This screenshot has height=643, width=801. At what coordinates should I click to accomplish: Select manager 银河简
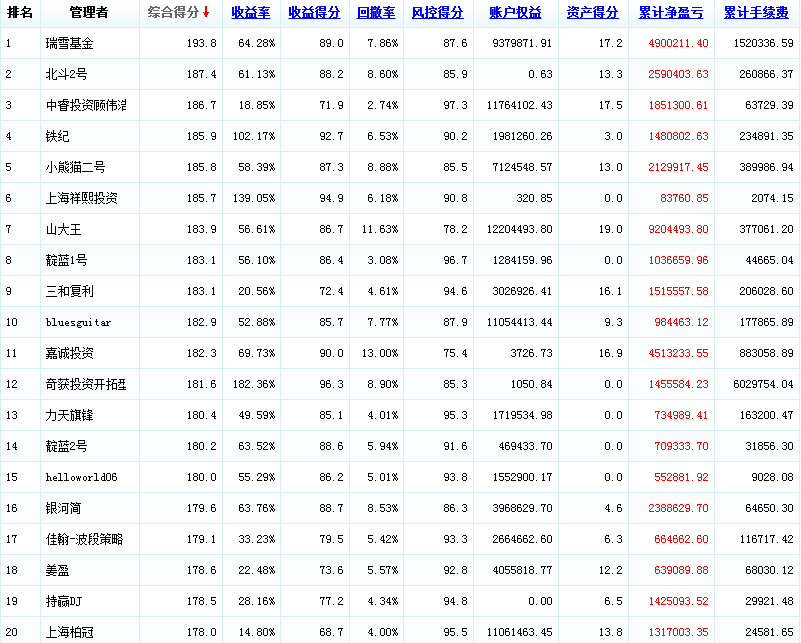pyautogui.click(x=63, y=508)
